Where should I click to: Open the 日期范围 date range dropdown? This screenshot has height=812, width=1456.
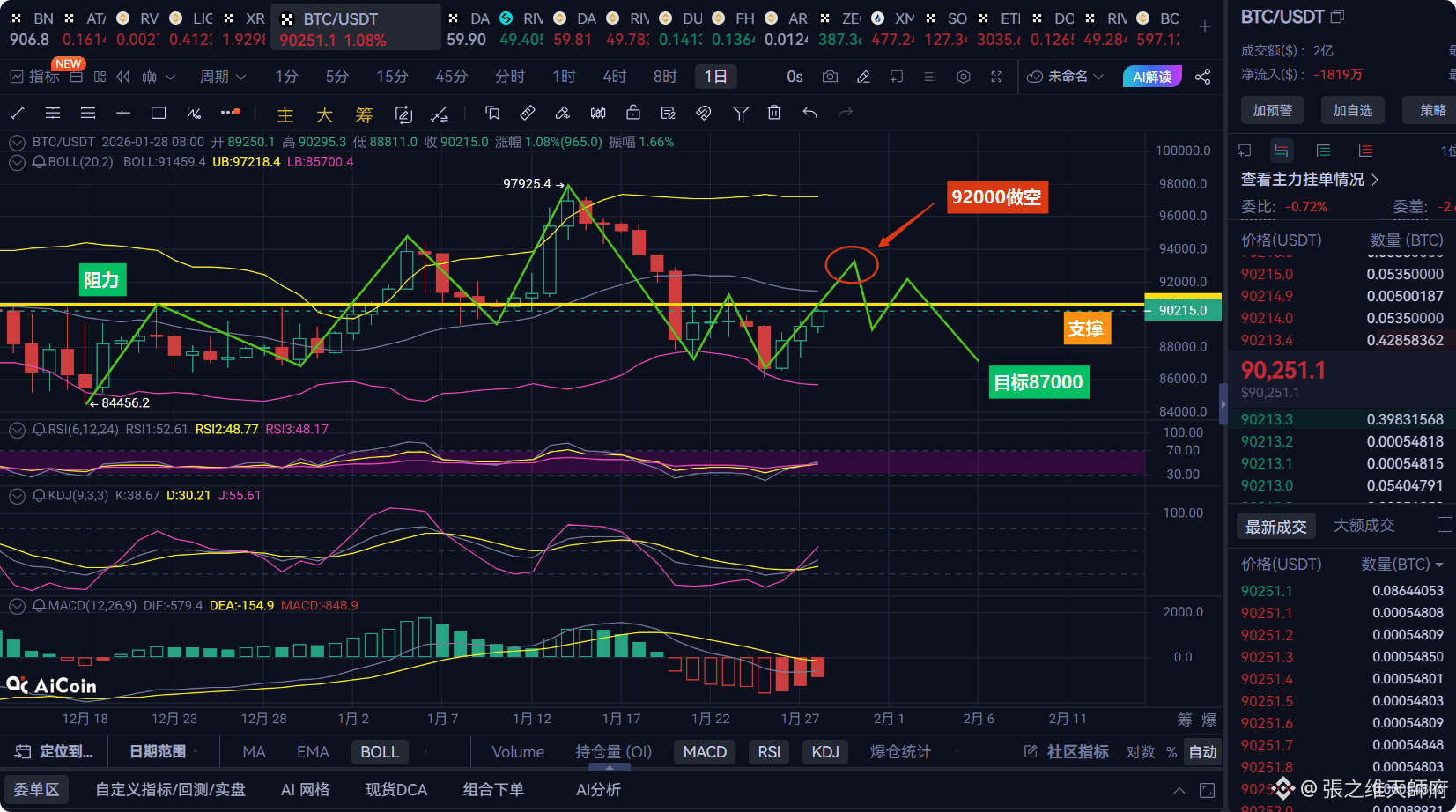(x=164, y=751)
